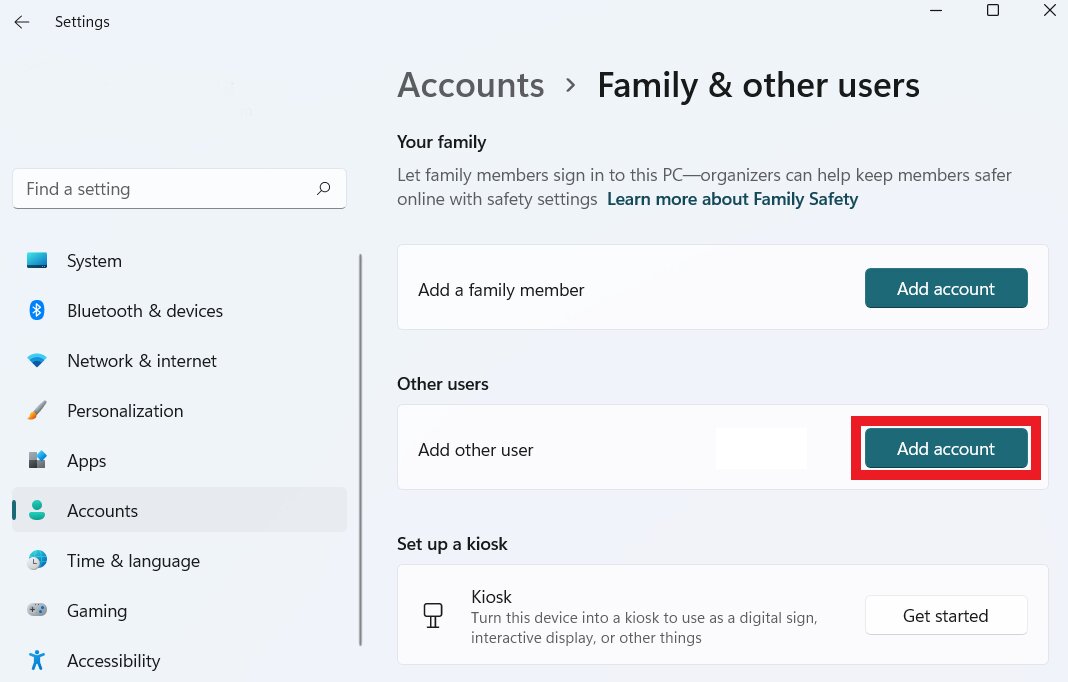The image size is (1068, 682).
Task: Click the Accessibility figure icon
Action: click(37, 661)
